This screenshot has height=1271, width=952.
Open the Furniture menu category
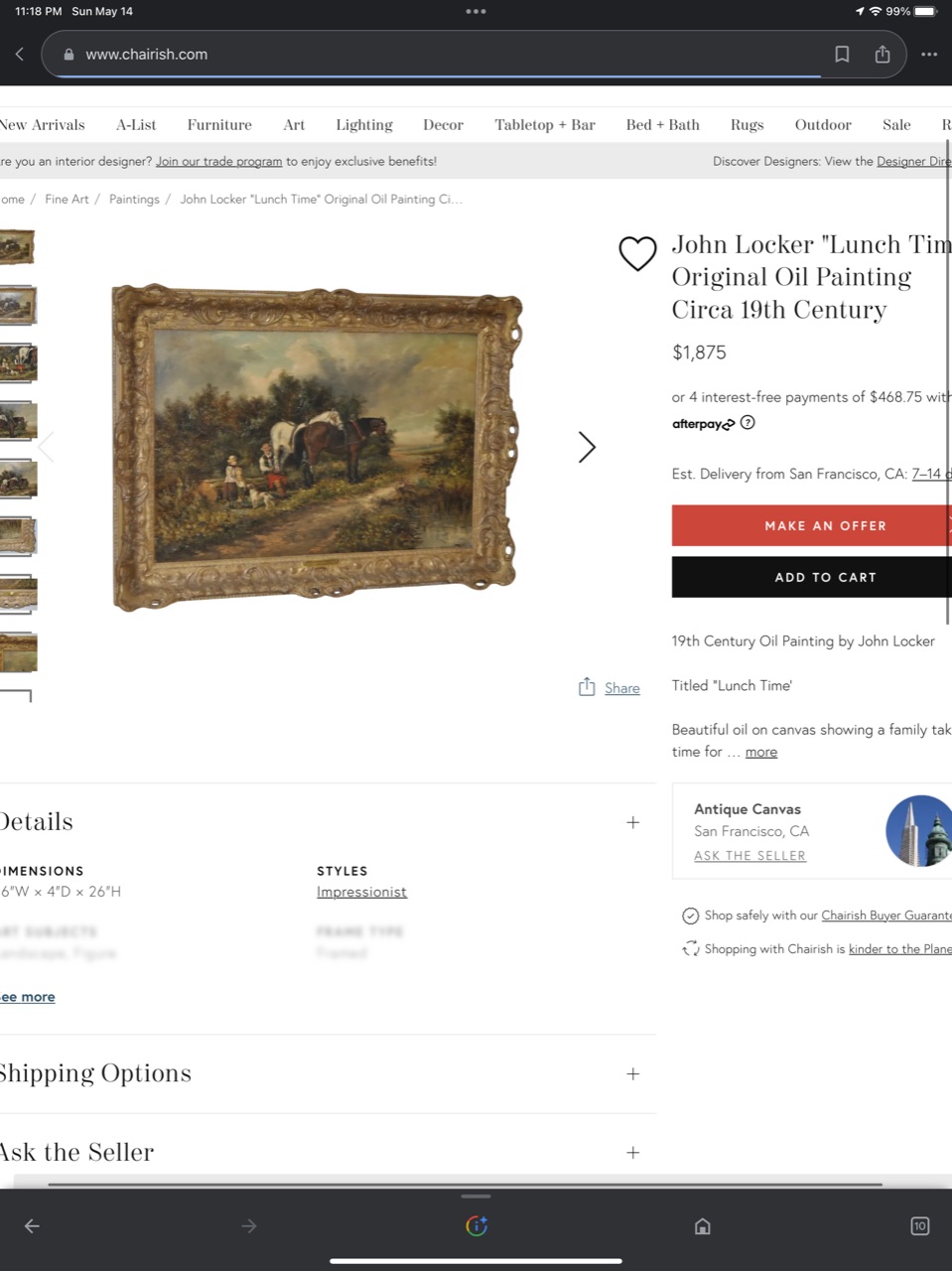point(219,125)
